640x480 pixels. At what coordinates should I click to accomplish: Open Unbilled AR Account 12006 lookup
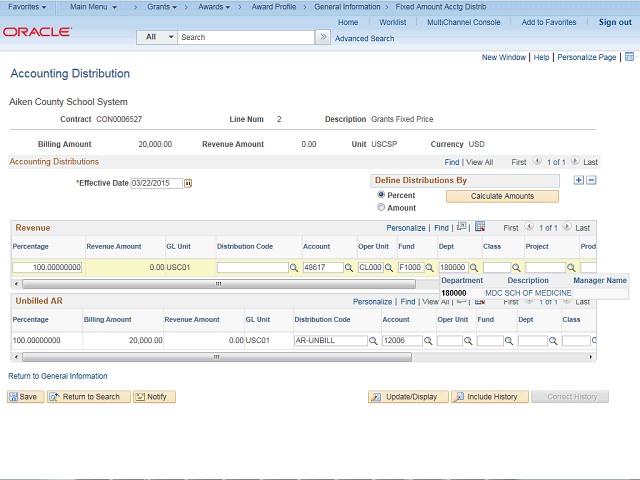428,341
